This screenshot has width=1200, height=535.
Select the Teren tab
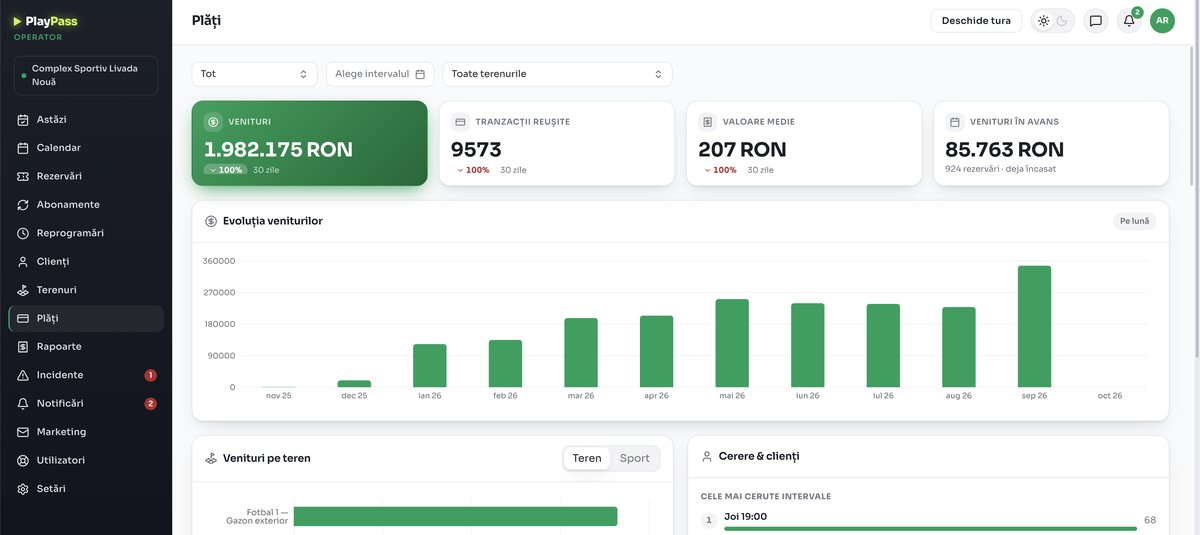(587, 458)
